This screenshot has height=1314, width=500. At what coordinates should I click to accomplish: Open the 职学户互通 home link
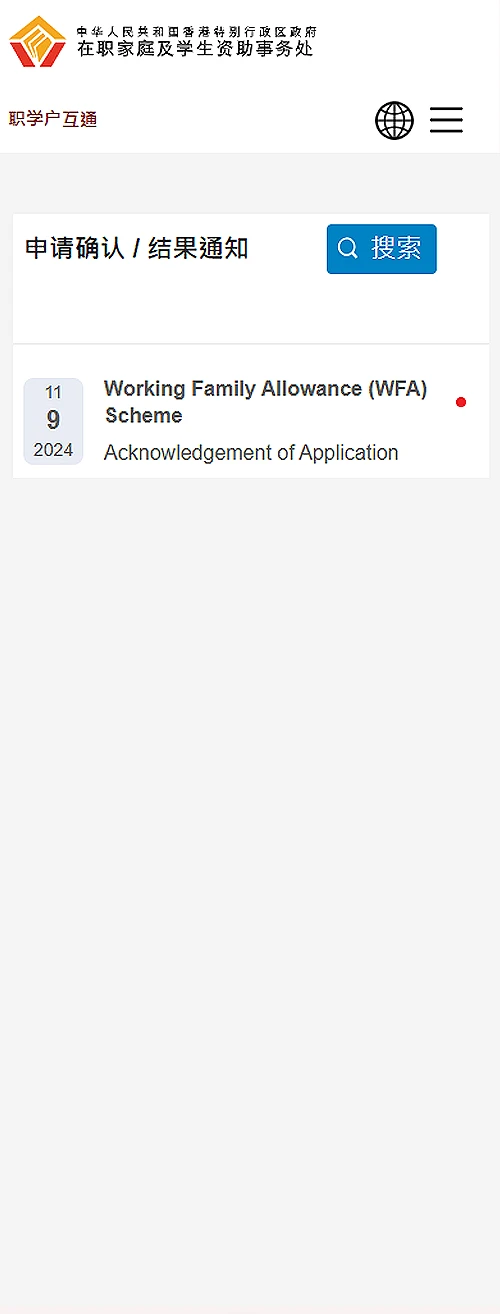point(53,120)
